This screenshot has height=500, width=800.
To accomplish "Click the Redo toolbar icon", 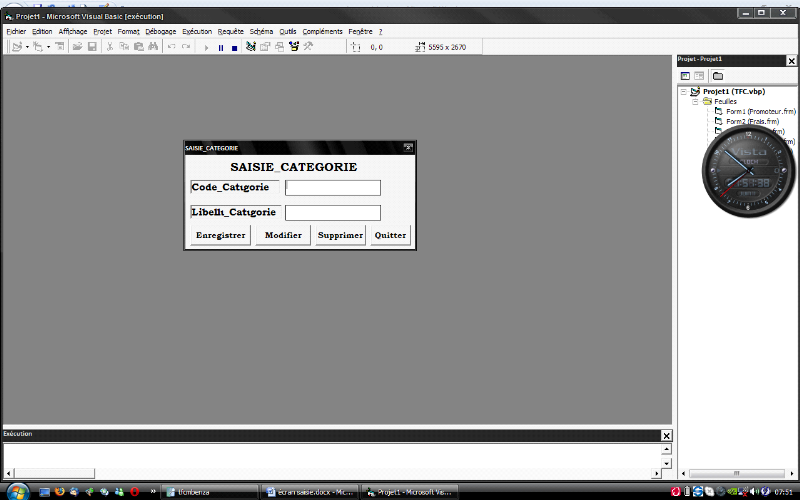I will [x=186, y=47].
